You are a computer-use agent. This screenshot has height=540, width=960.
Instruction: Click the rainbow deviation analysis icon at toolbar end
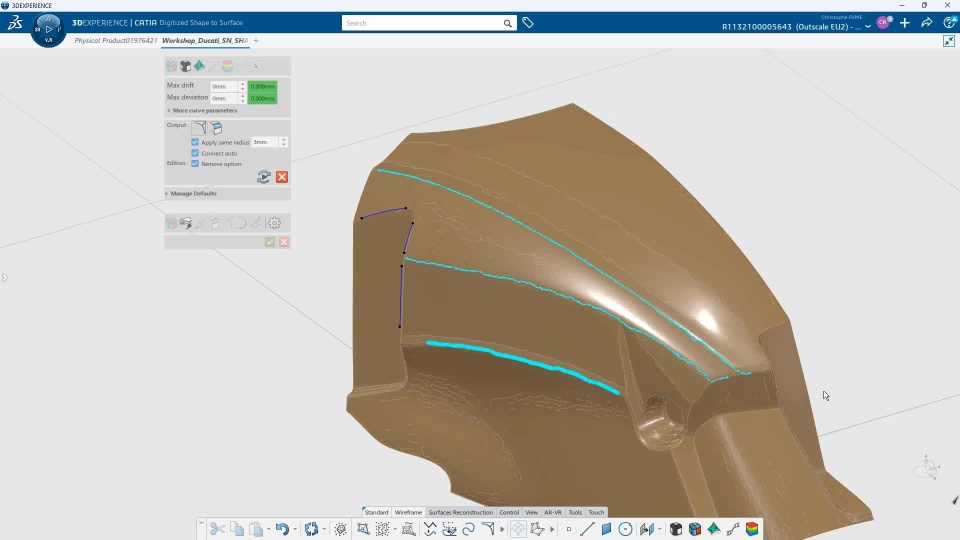pyautogui.click(x=752, y=529)
